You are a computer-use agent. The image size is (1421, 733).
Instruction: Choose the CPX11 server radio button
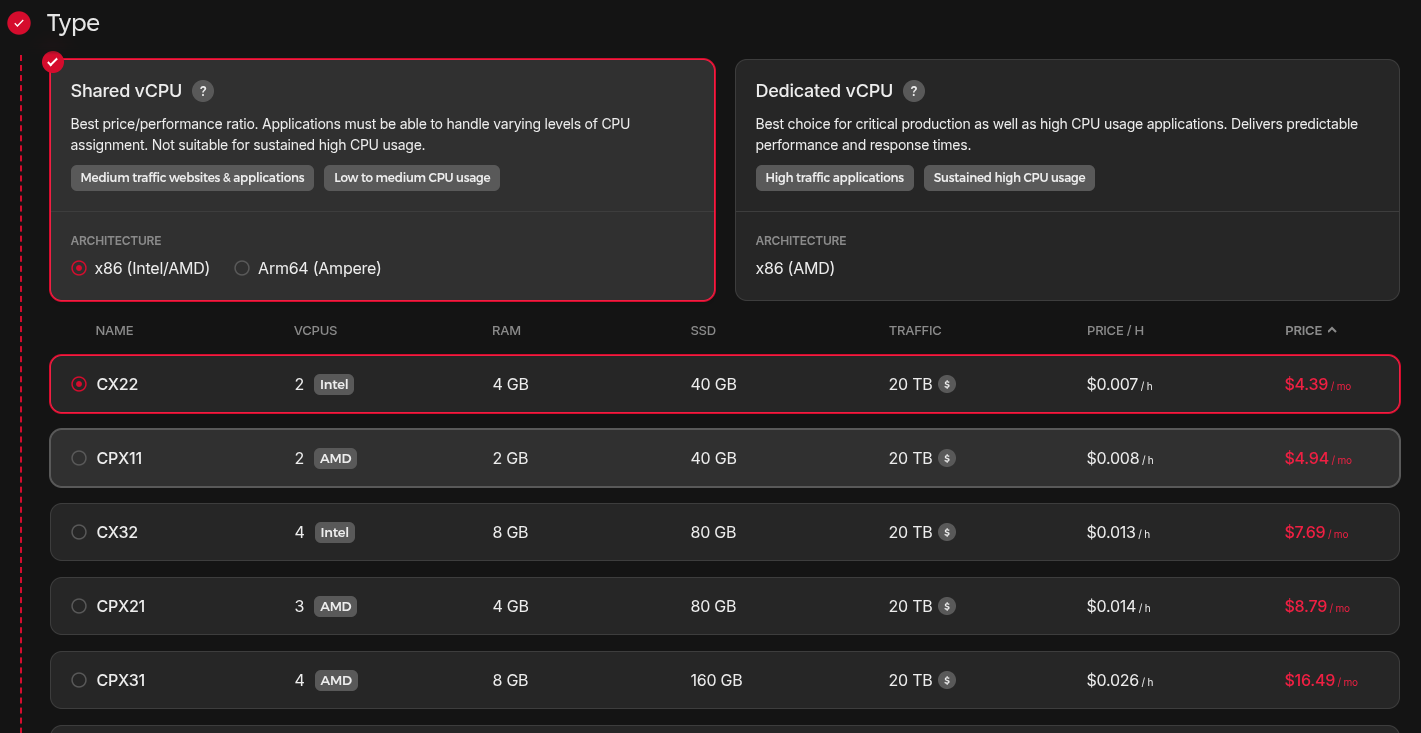(79, 458)
